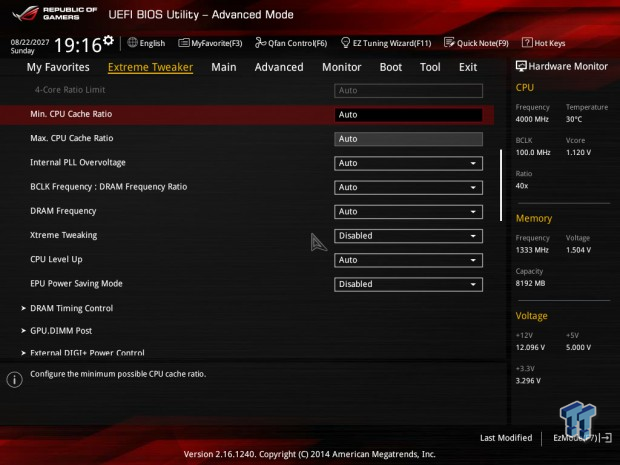The image size is (620, 465).
Task: Expand the GPU.DIMM Post submenu
Action: (x=61, y=331)
